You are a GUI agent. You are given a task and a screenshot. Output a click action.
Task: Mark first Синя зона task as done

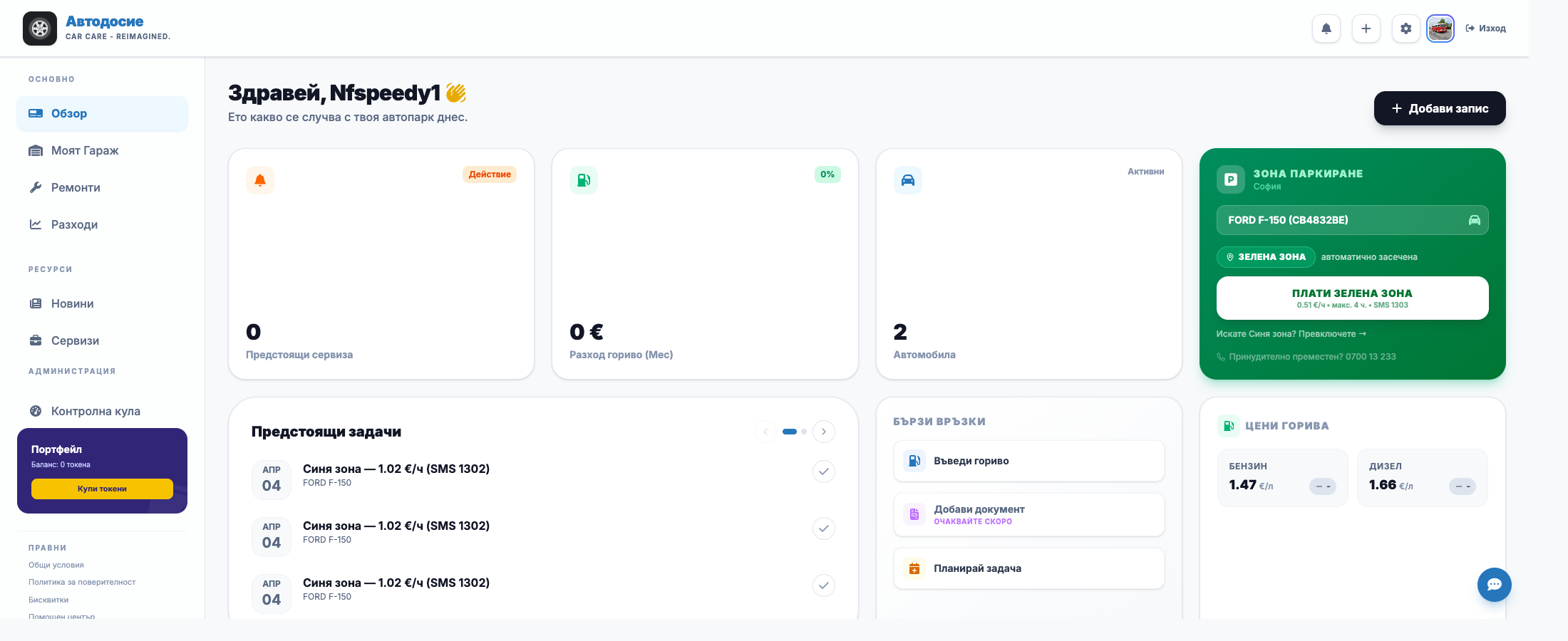click(x=824, y=471)
